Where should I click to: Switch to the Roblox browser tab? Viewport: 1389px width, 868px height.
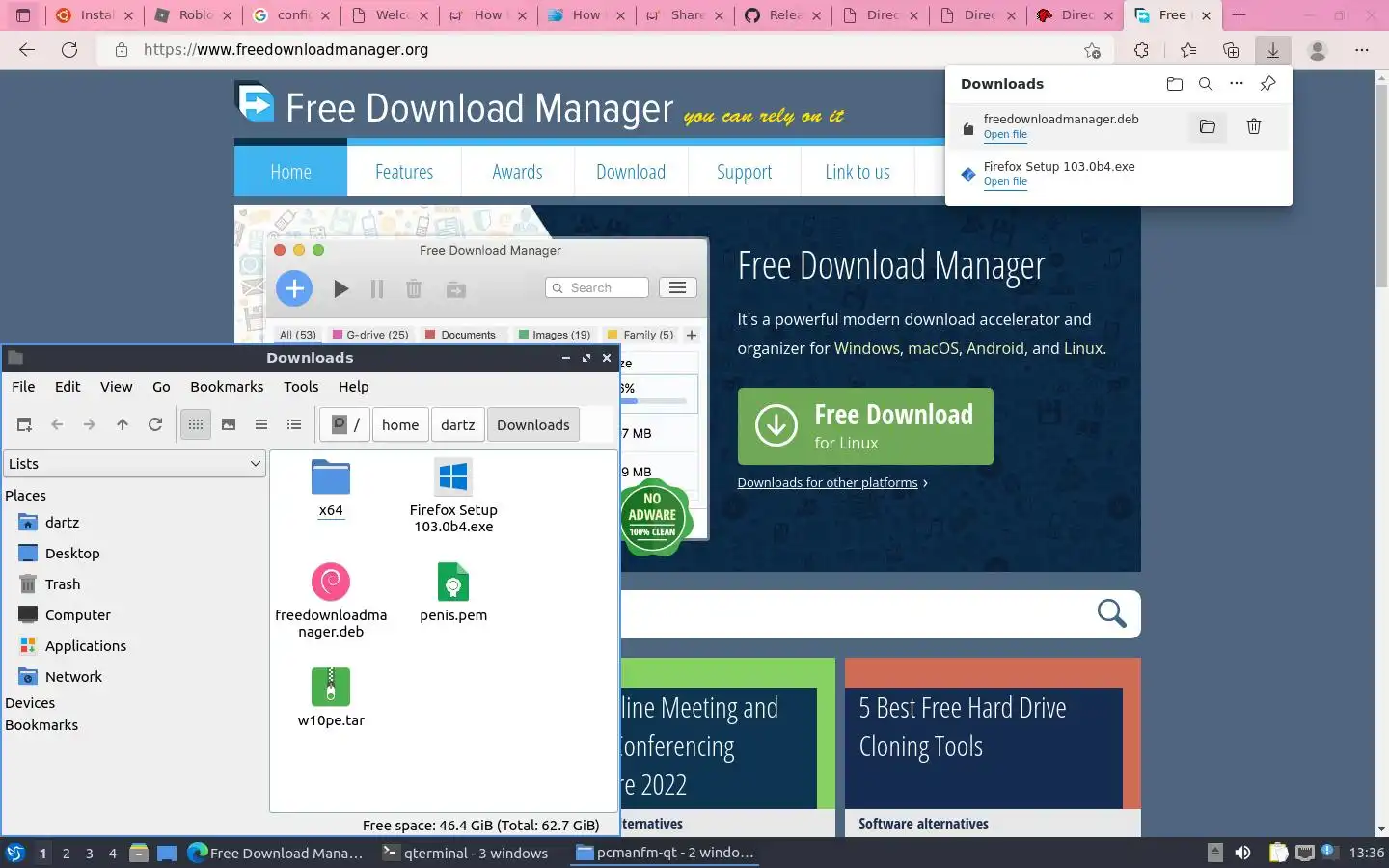tap(193, 15)
